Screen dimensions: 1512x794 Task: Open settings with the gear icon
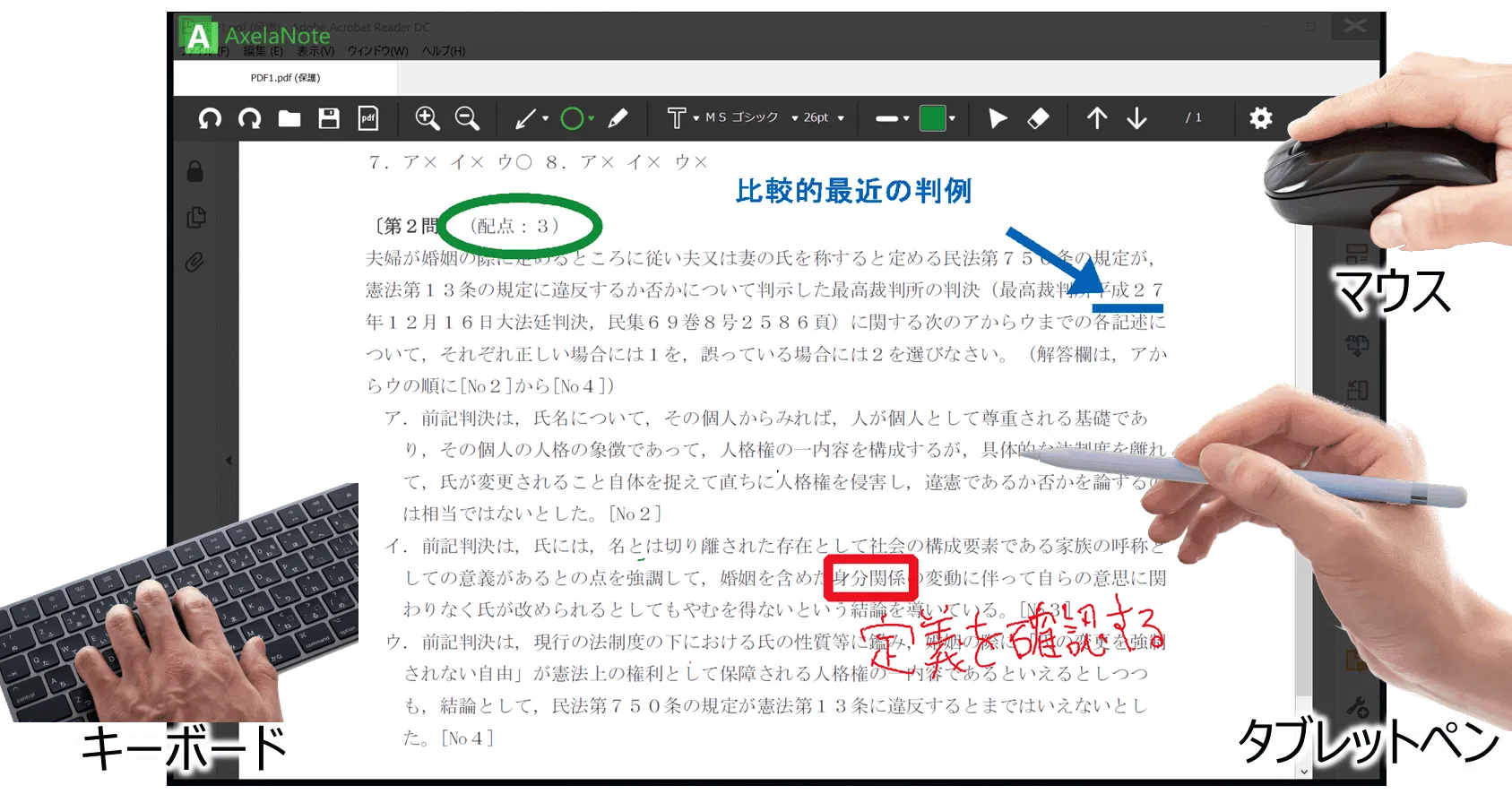point(1261,118)
